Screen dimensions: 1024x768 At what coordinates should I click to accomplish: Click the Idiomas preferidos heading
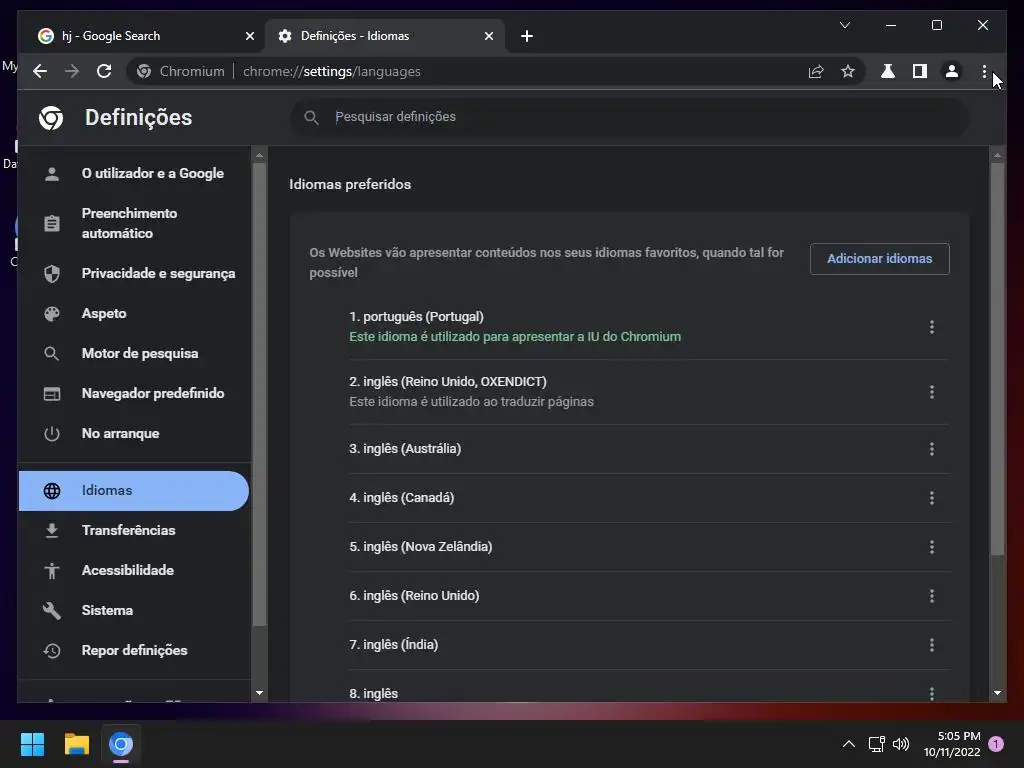click(350, 184)
